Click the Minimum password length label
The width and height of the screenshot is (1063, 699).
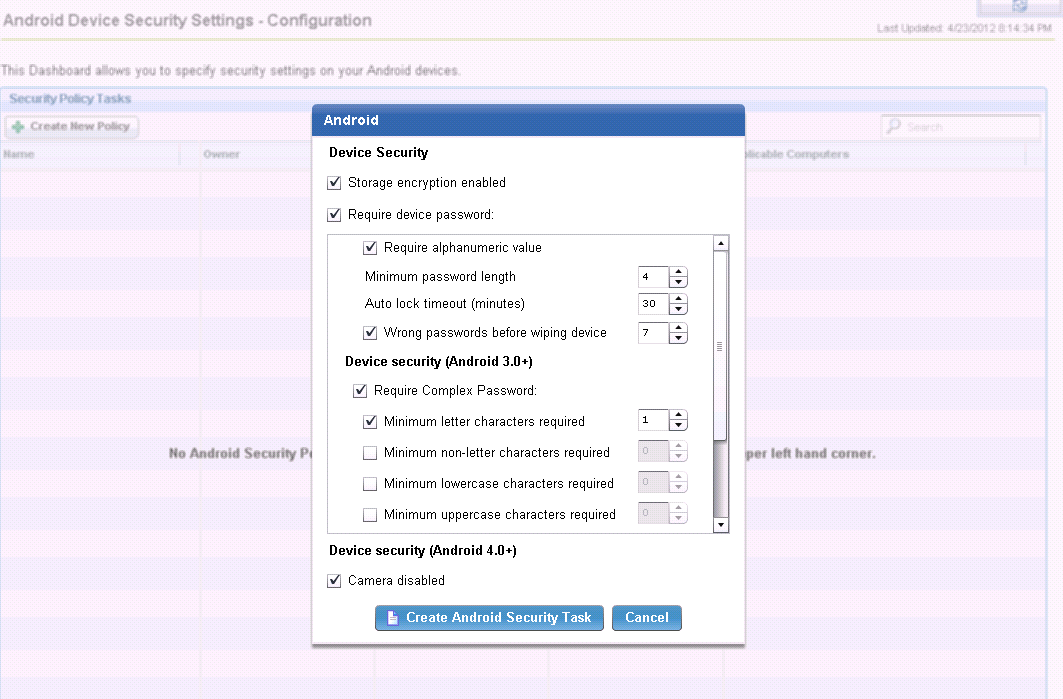coord(440,277)
